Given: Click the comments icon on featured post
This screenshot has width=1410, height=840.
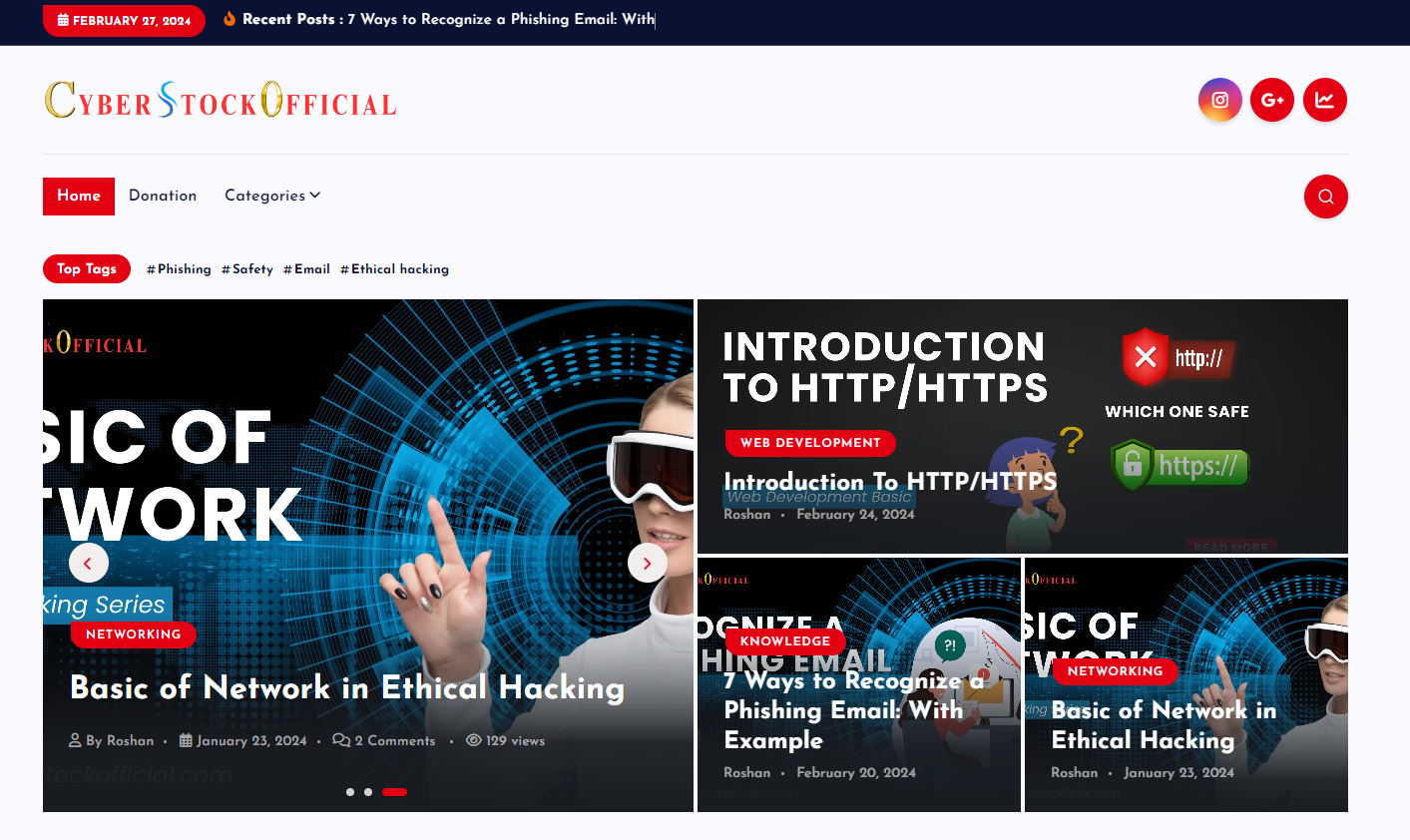Looking at the screenshot, I should [x=341, y=740].
